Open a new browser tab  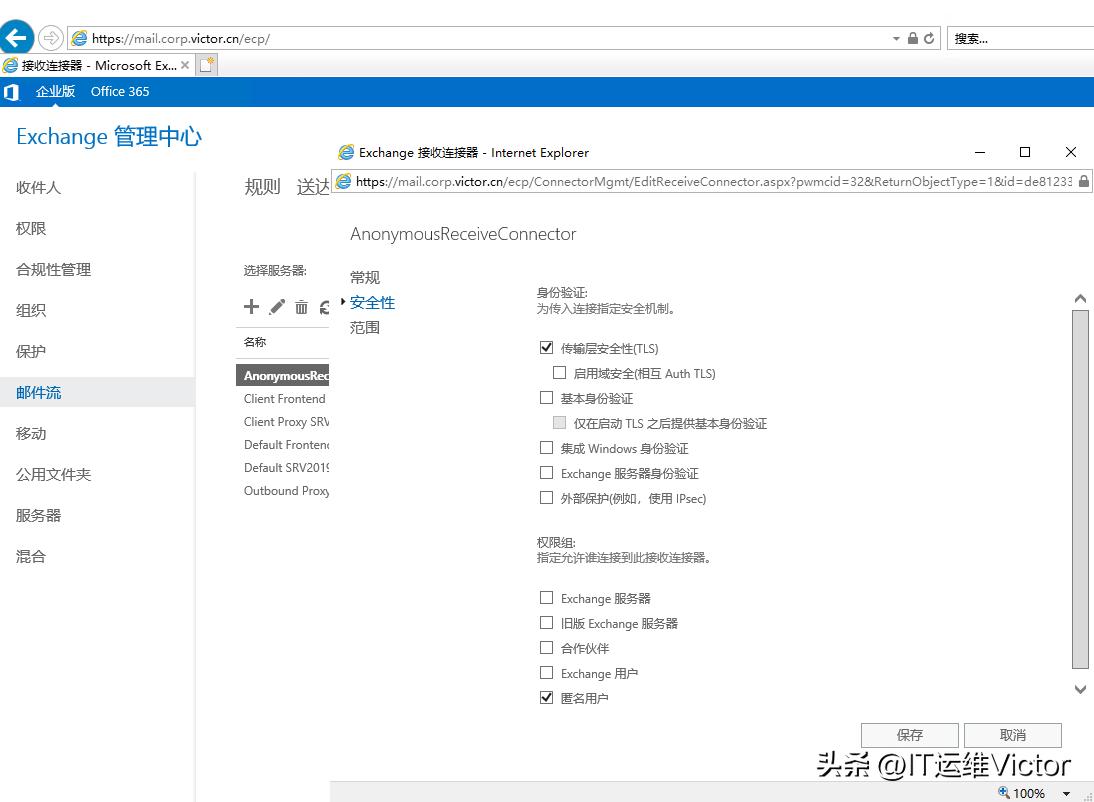207,63
